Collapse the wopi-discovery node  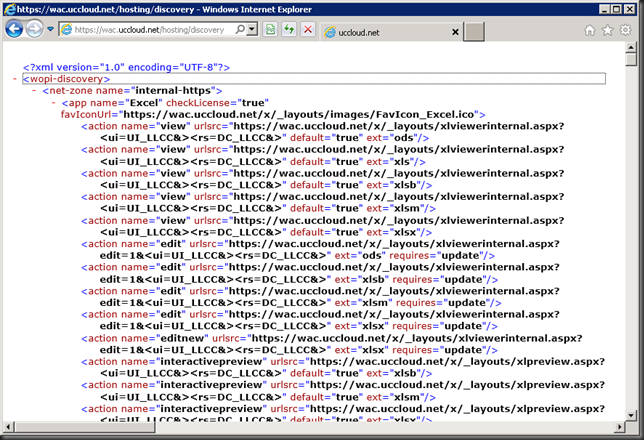(15, 79)
